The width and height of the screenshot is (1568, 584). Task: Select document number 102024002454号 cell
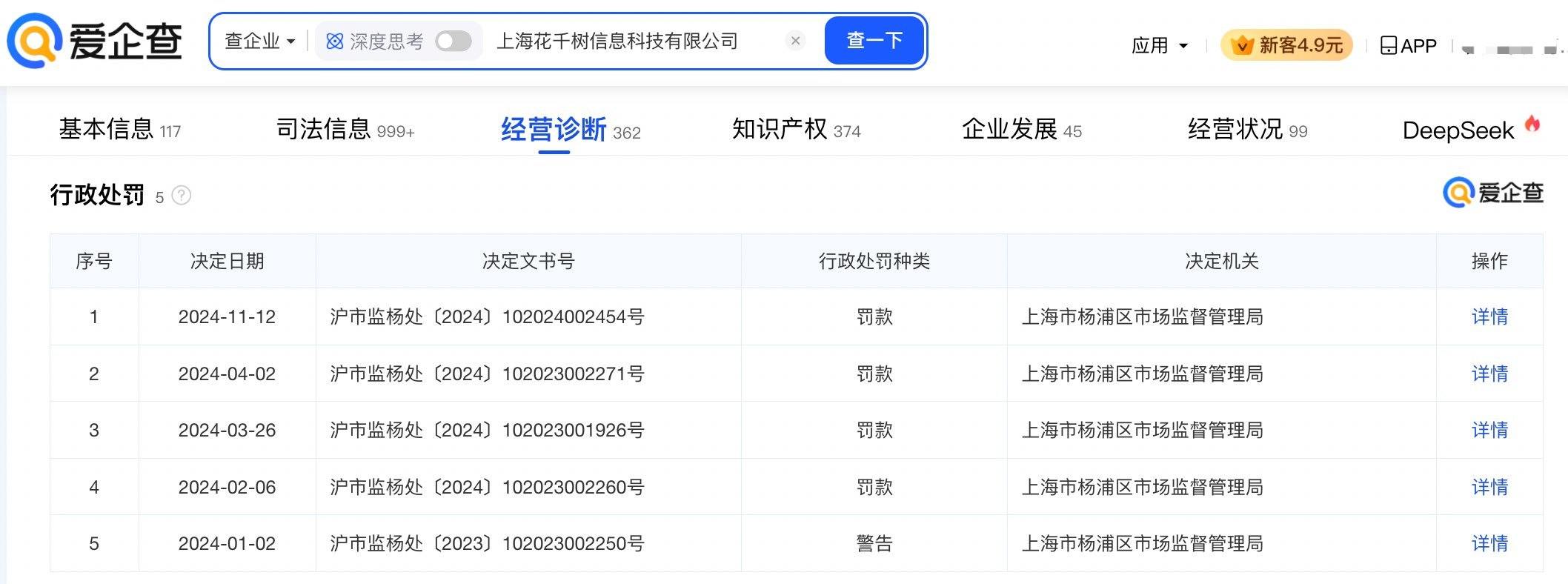[528, 316]
